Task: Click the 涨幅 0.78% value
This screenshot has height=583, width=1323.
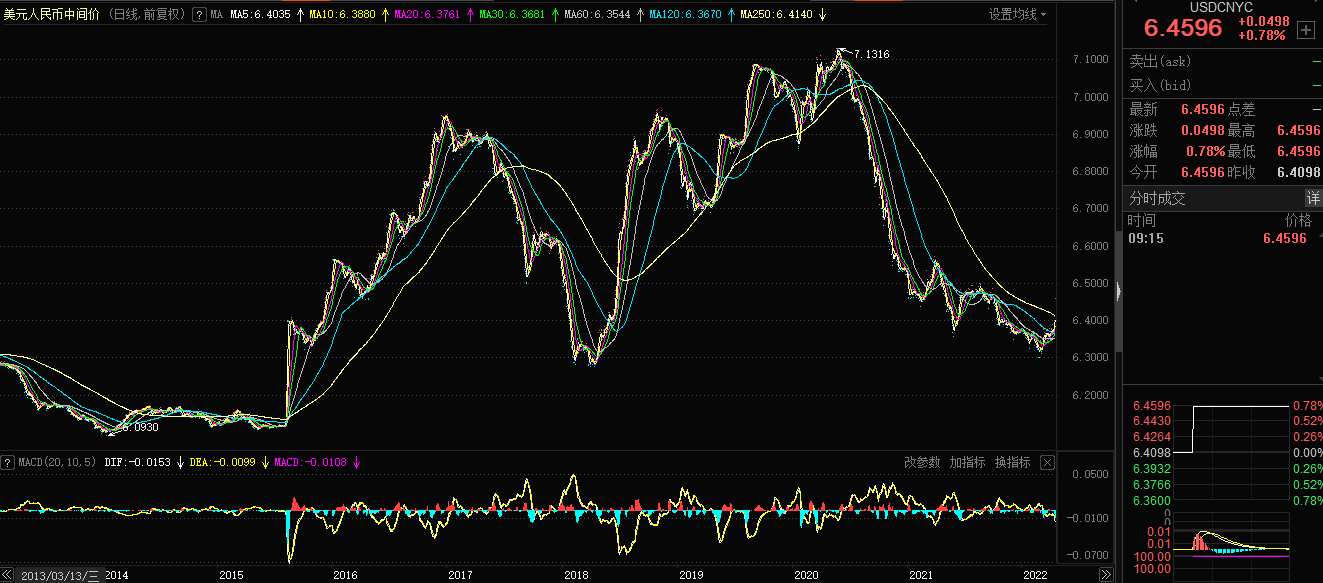Action: (x=1205, y=151)
